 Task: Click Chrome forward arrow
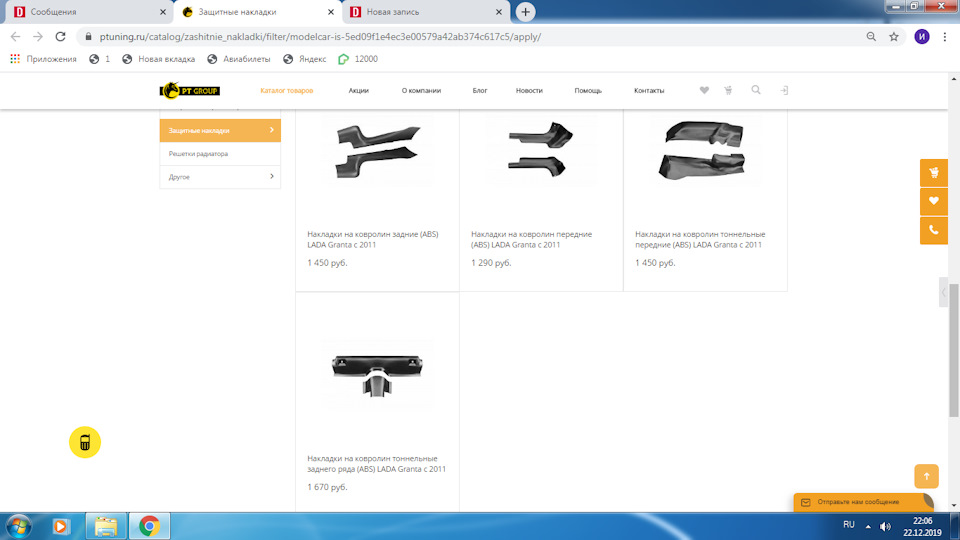click(38, 37)
